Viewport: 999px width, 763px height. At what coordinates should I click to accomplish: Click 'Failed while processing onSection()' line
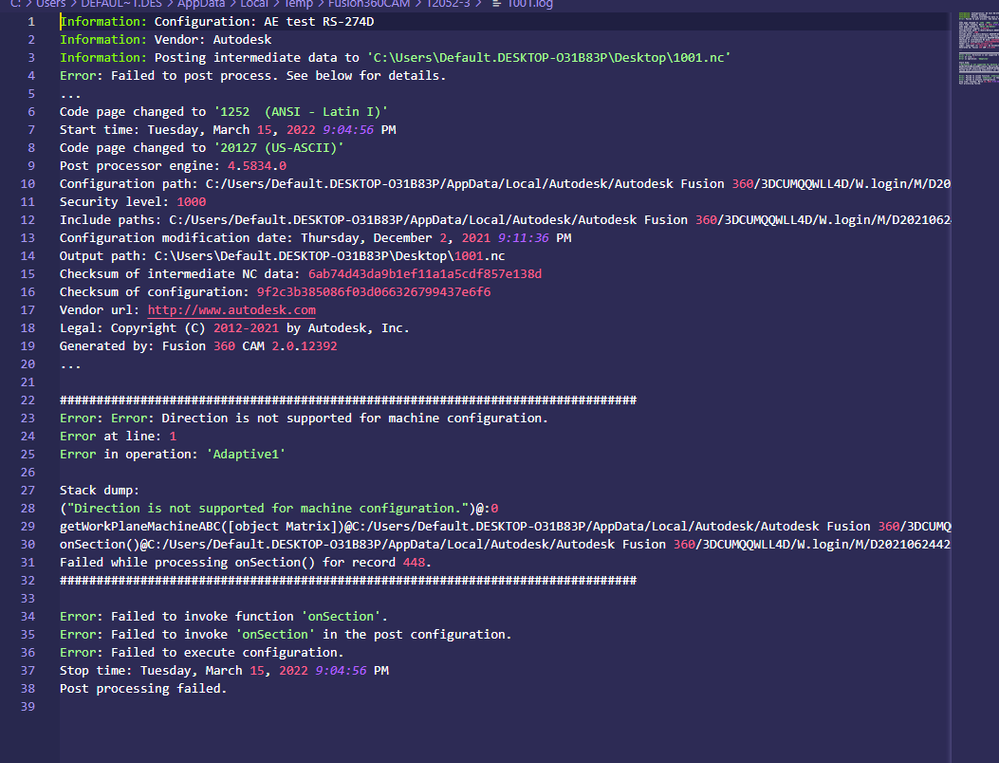tap(245, 562)
